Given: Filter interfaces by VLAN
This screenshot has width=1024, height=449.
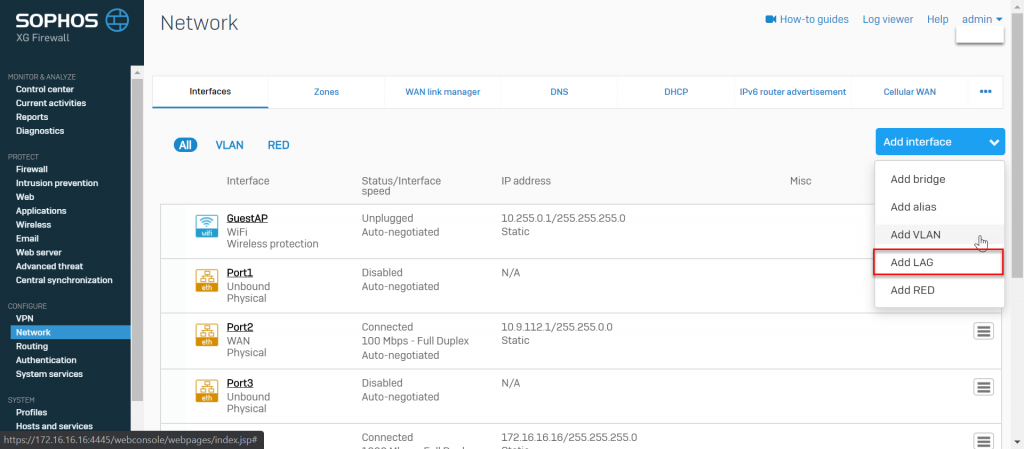Looking at the screenshot, I should 229,145.
